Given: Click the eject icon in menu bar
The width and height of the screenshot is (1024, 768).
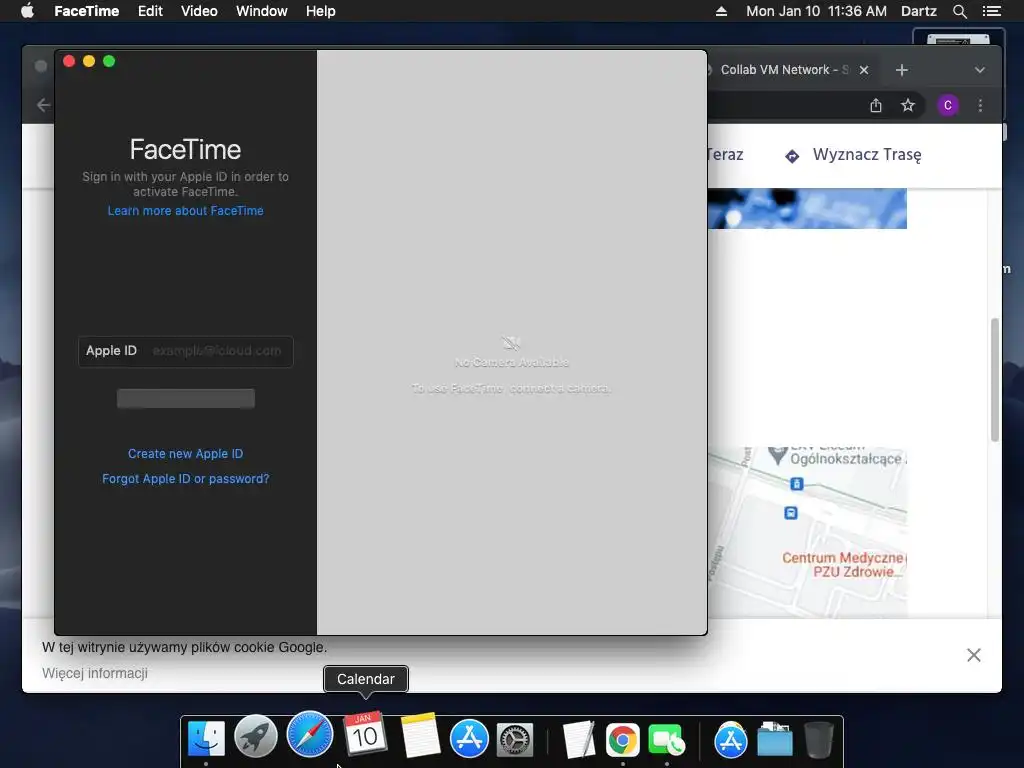Looking at the screenshot, I should click(x=721, y=11).
